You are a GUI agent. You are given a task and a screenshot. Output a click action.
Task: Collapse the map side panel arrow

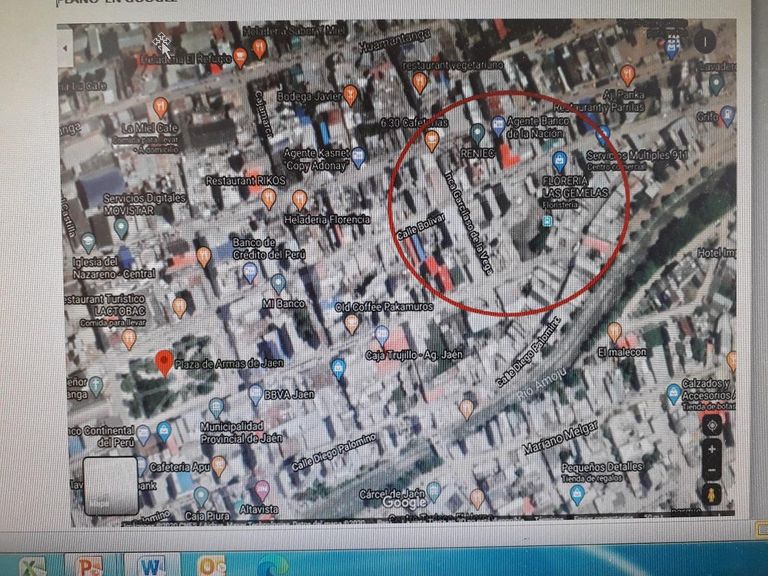point(65,48)
